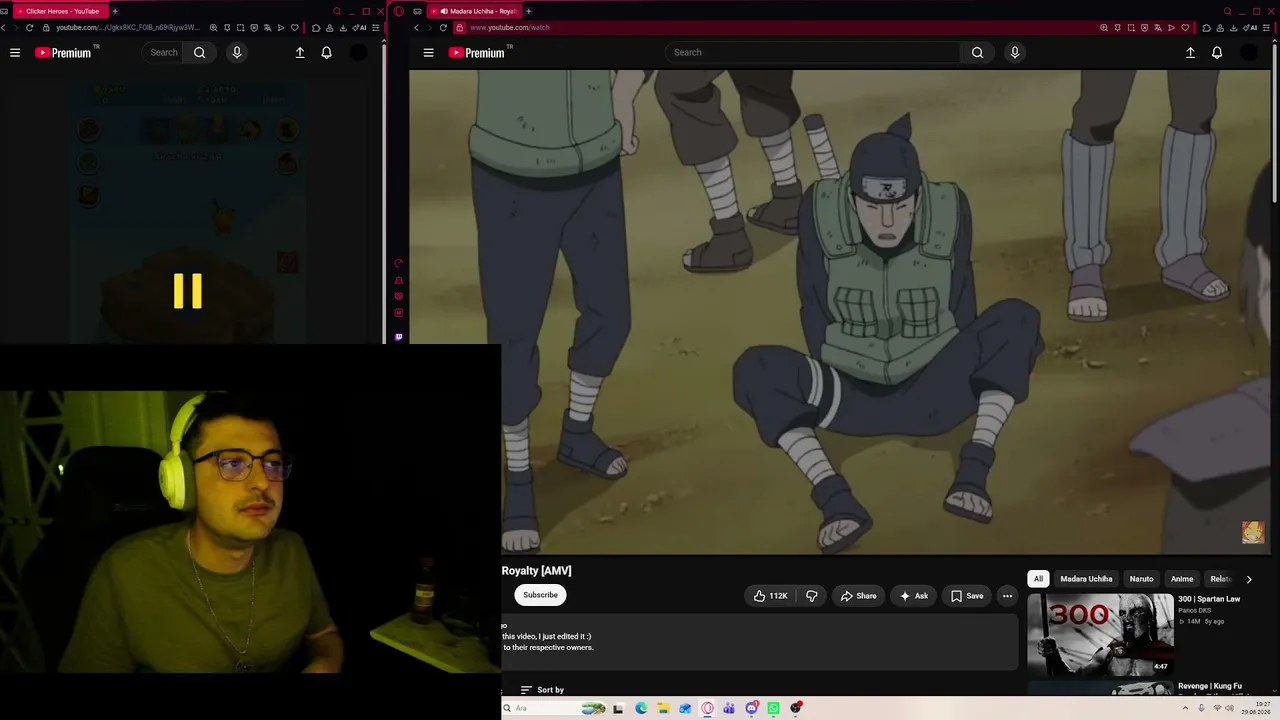Select the Anime filter chip
The height and width of the screenshot is (720, 1280).
tap(1182, 579)
